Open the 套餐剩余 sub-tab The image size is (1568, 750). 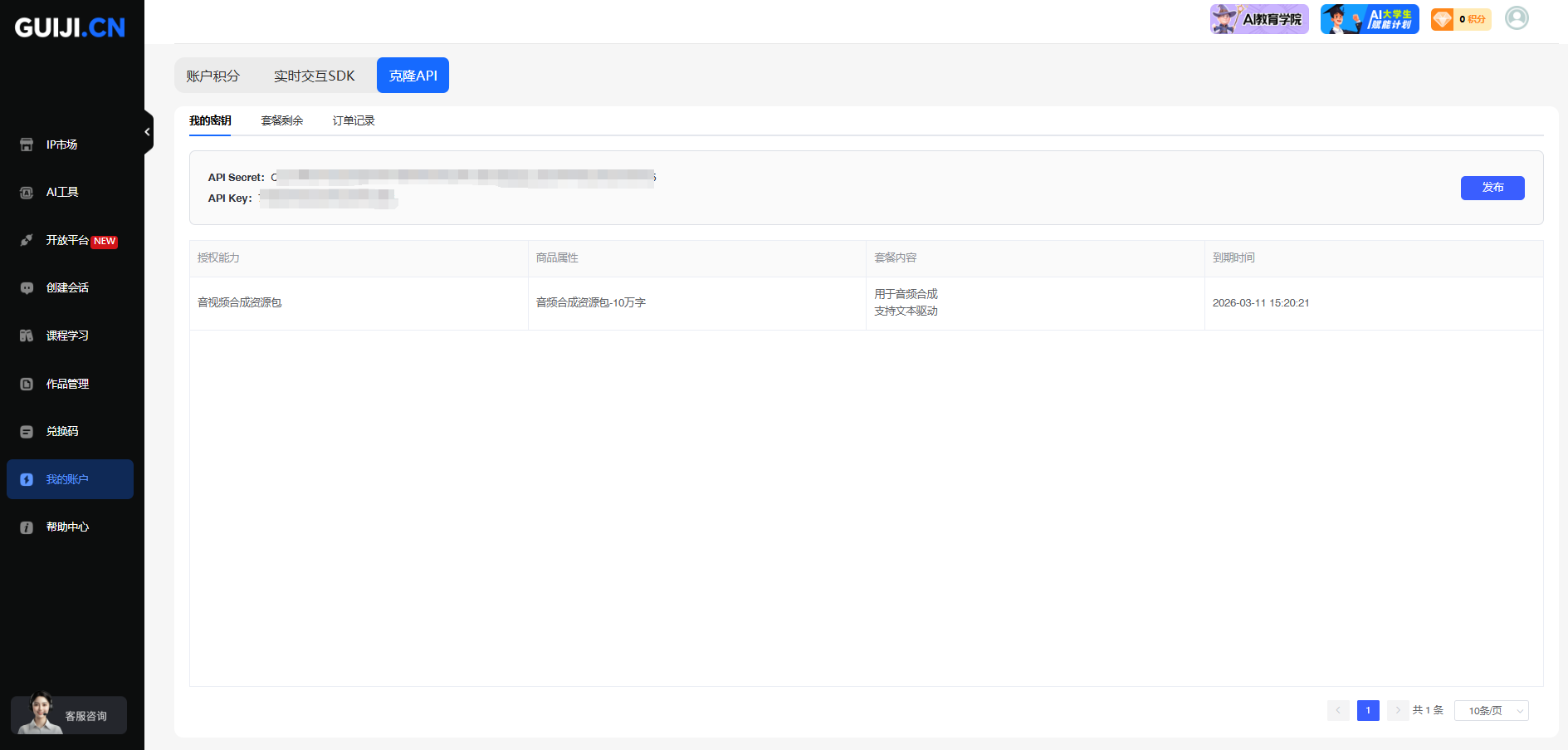[282, 120]
